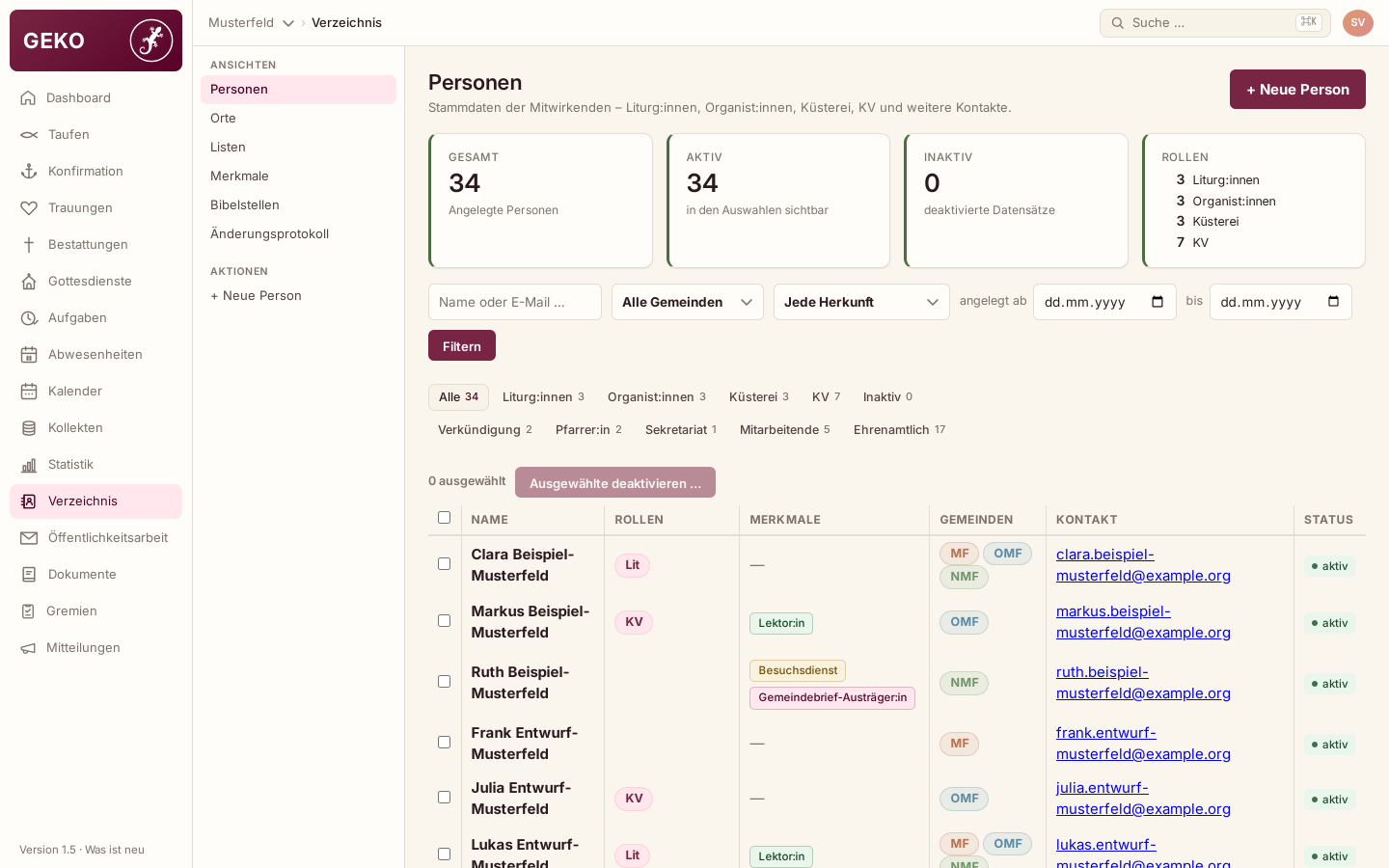Tick the Frank Entwurf-Musterfeld checkbox
The width and height of the screenshot is (1389, 868).
[444, 743]
